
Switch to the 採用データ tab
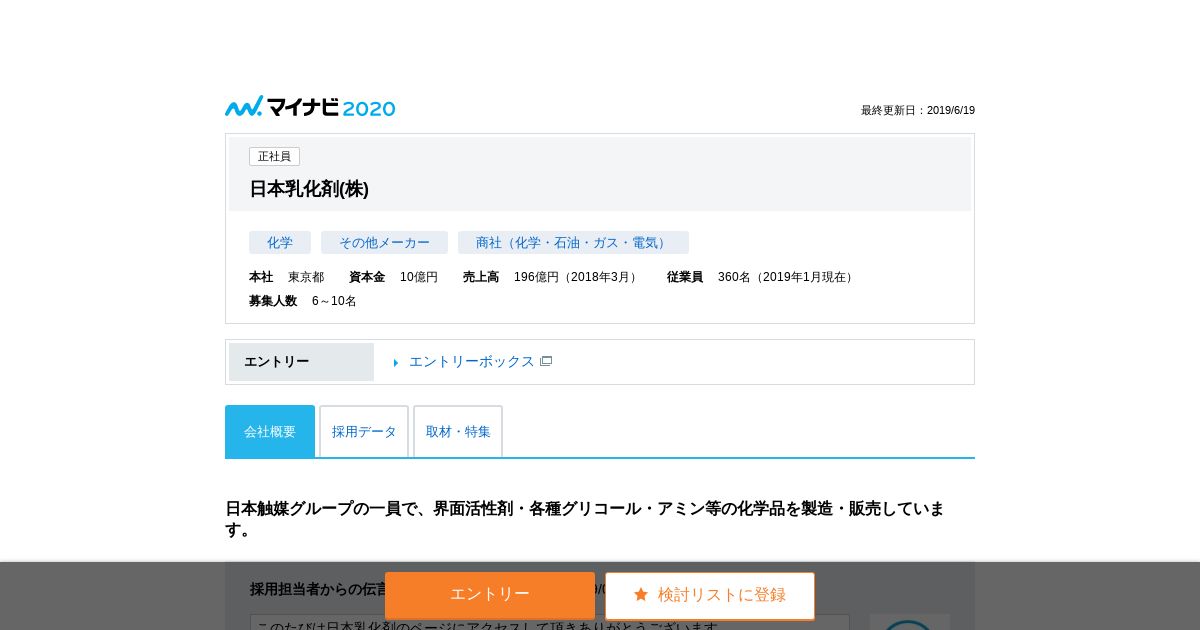click(x=364, y=431)
